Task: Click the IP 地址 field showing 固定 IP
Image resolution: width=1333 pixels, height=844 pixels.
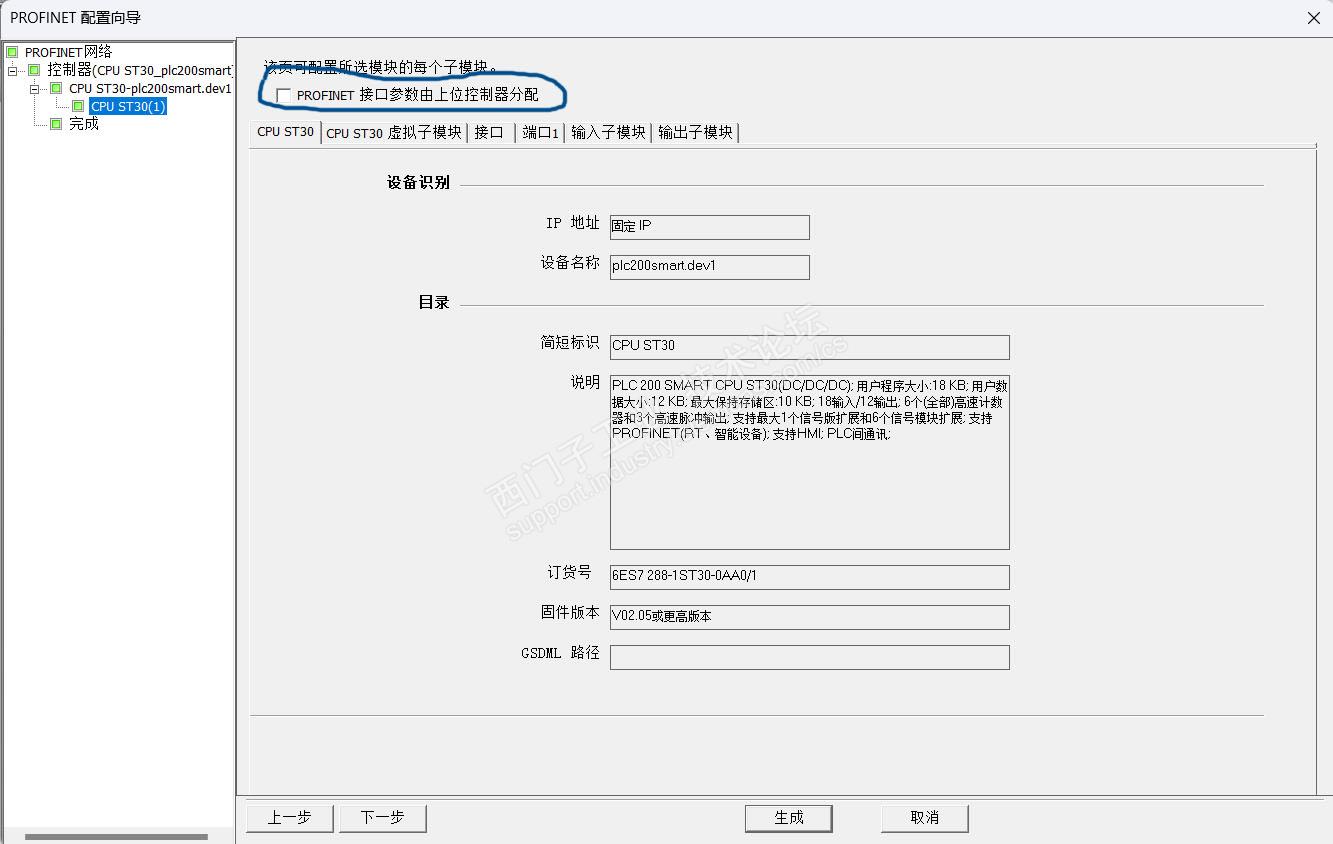Action: point(709,227)
